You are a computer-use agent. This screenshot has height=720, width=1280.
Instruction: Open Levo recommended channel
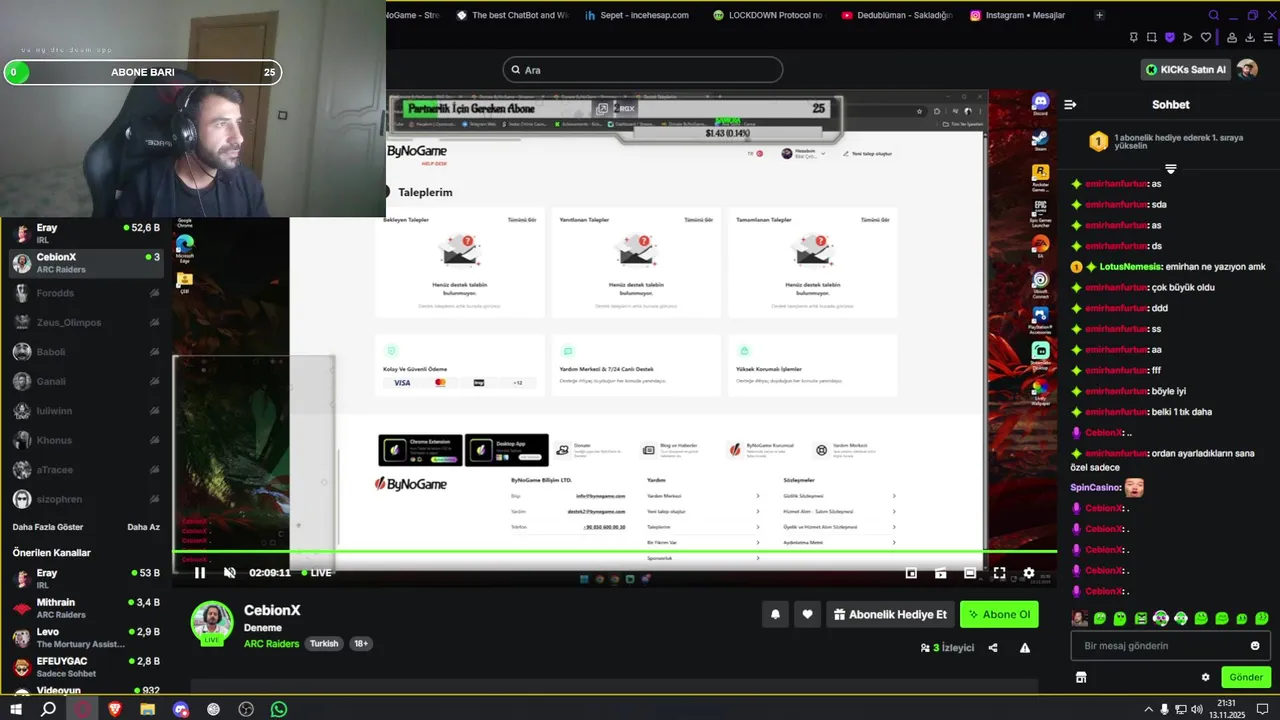[86, 638]
